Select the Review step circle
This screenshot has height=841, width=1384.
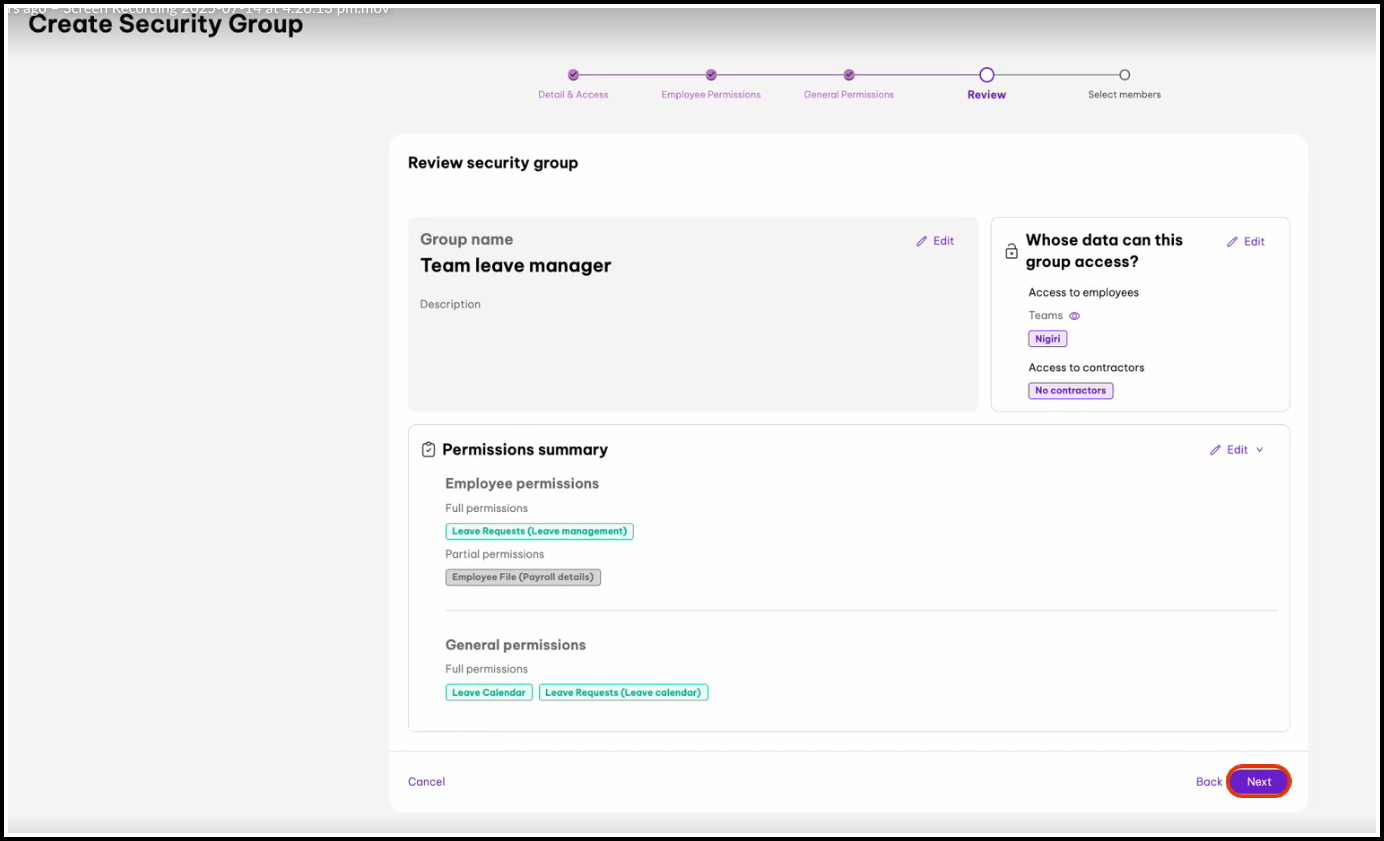coord(987,75)
